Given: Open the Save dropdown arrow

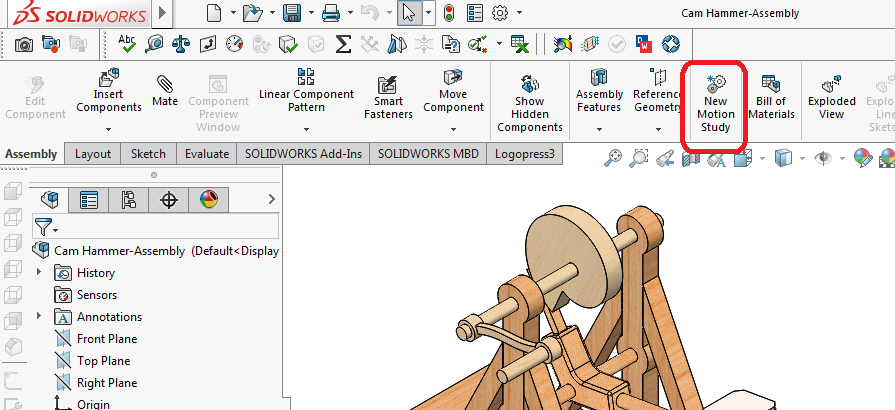Looking at the screenshot, I should [x=311, y=13].
